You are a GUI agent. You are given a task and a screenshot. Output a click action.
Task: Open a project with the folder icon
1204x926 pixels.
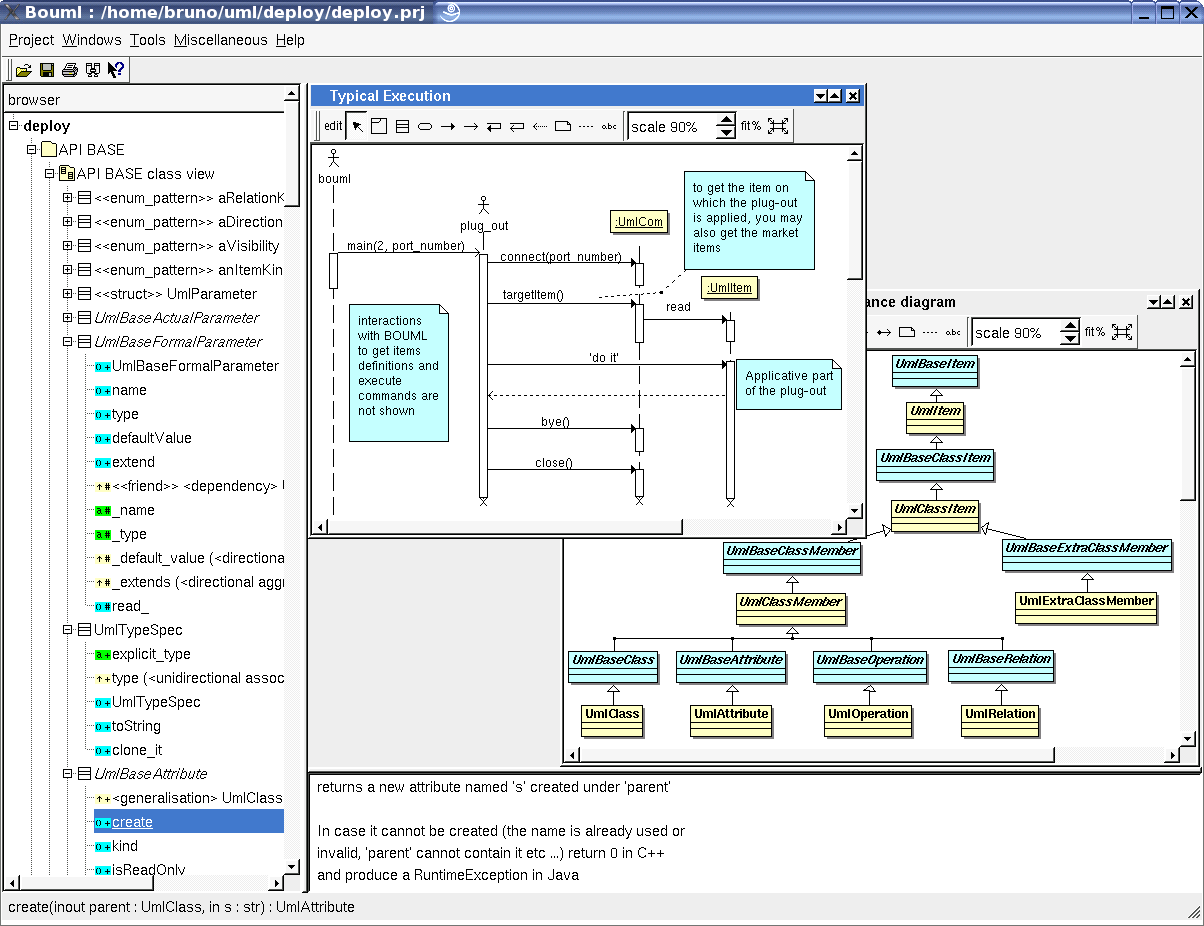coord(23,70)
